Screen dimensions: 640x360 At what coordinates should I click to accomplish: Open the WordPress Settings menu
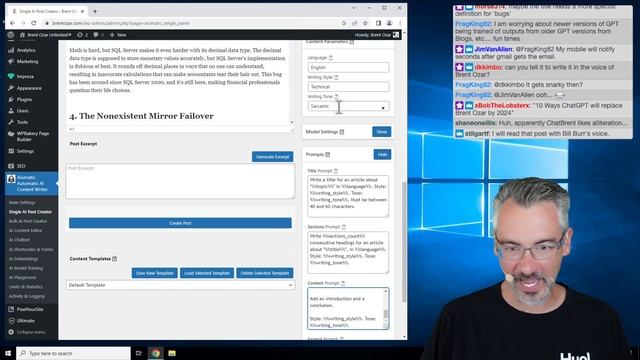[x=25, y=151]
